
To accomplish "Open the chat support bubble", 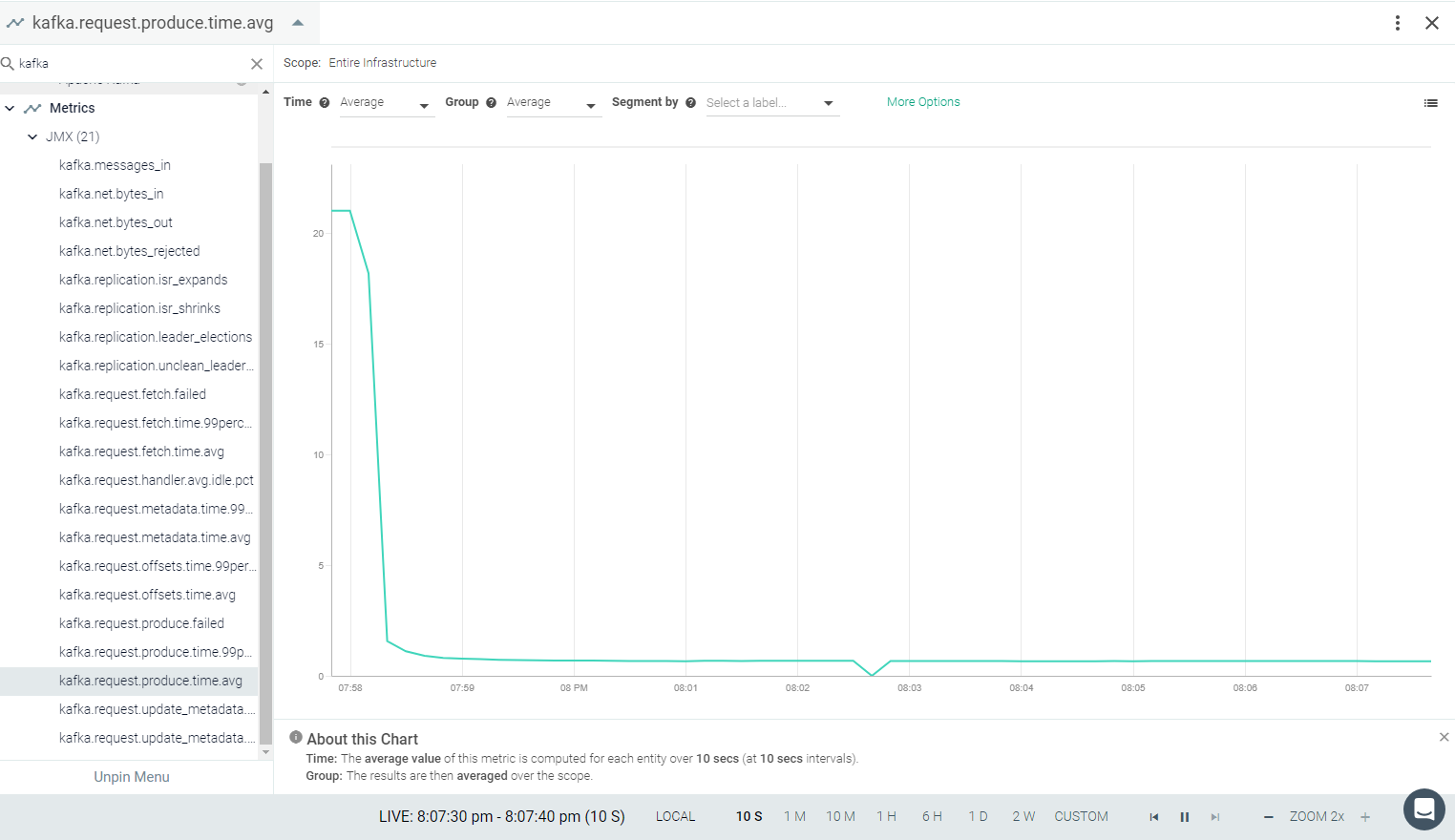I will click(1423, 809).
